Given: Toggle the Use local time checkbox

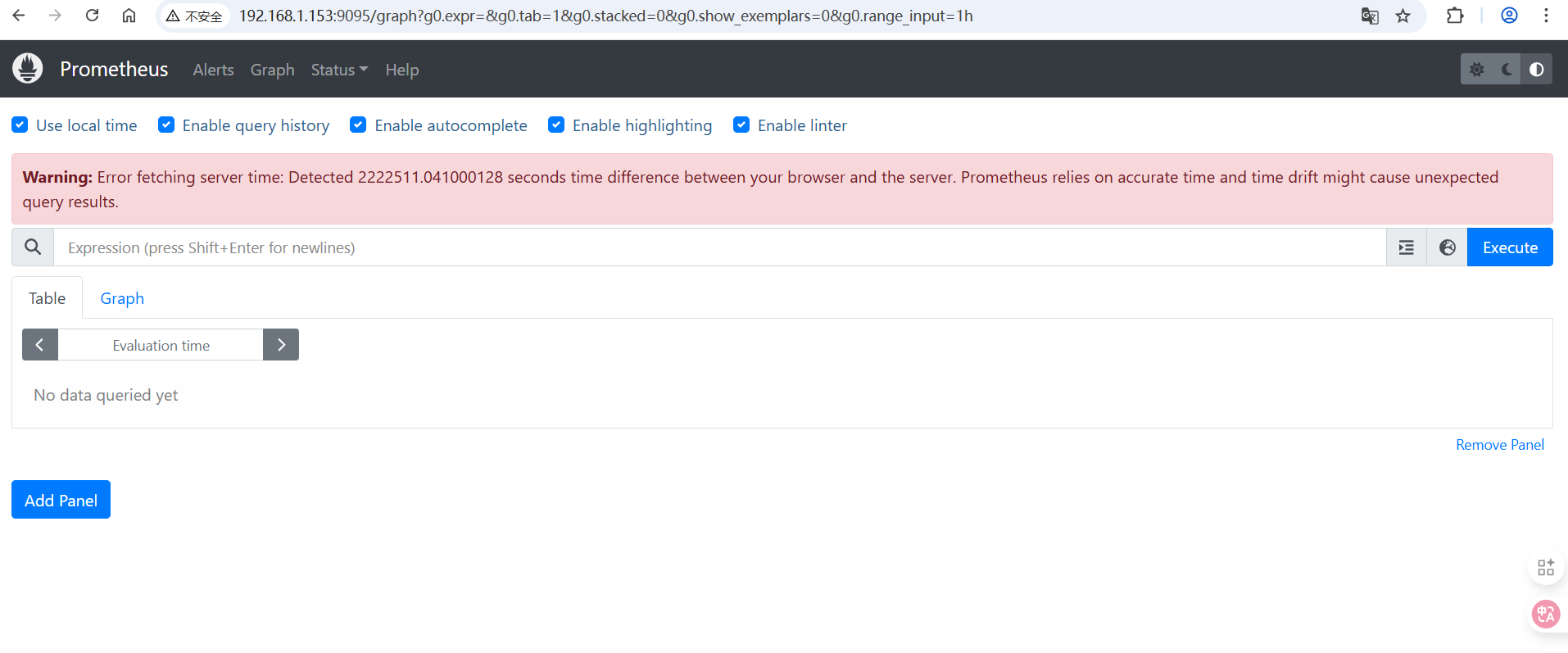Looking at the screenshot, I should point(20,125).
